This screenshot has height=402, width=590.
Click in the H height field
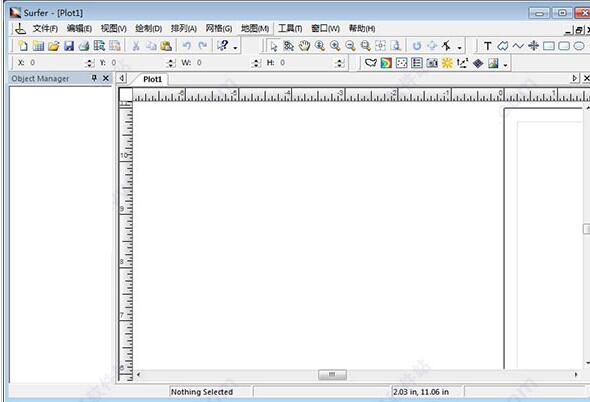(x=307, y=63)
